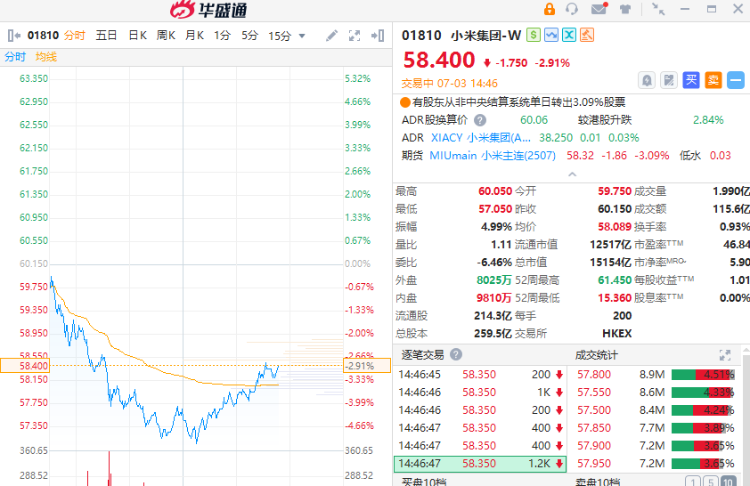
Task: Click the 4.24% volume ratio bar
Action: pyautogui.click(x=703, y=410)
